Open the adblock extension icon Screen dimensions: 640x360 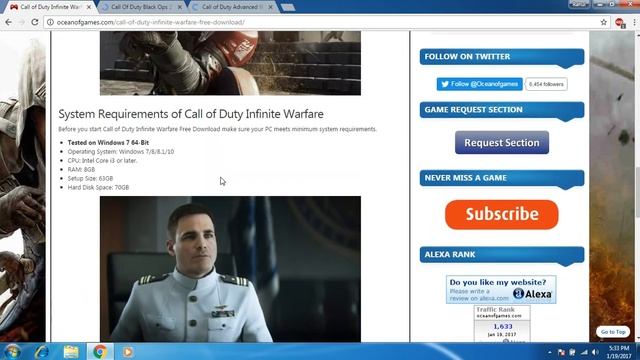620,23
